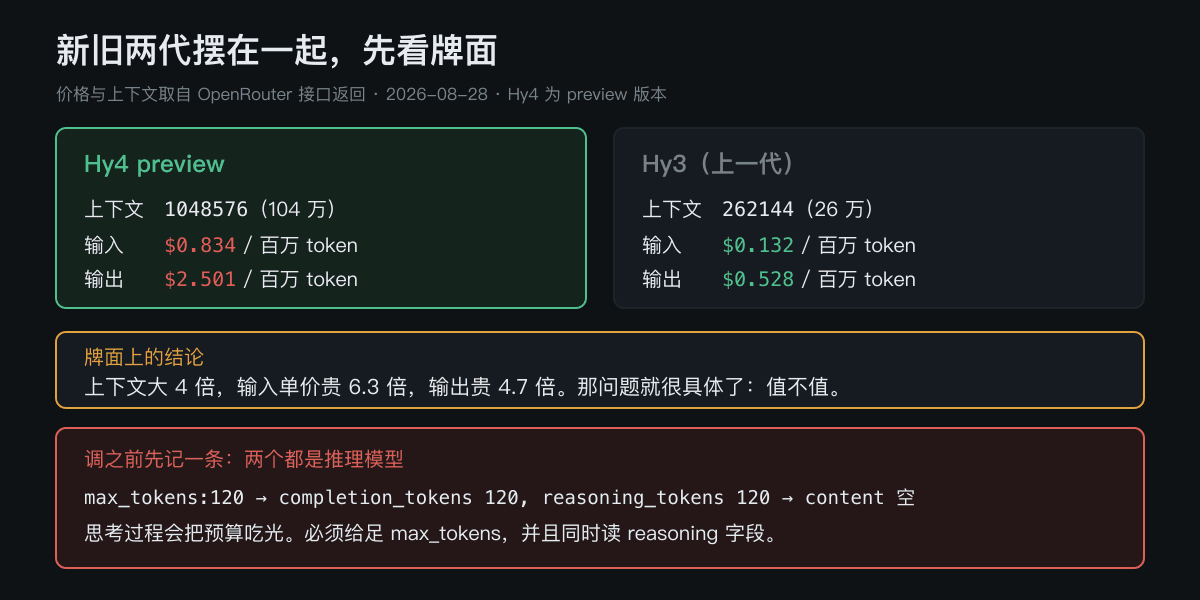The image size is (1200, 600).
Task: Click the 上下文 label in Hy4 card
Action: [x=114, y=210]
